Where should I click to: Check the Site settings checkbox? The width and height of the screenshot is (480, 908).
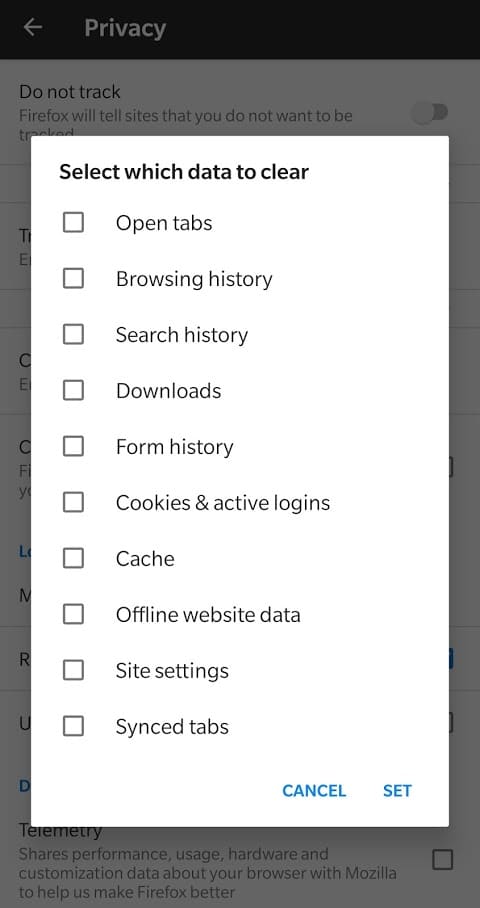point(73,670)
